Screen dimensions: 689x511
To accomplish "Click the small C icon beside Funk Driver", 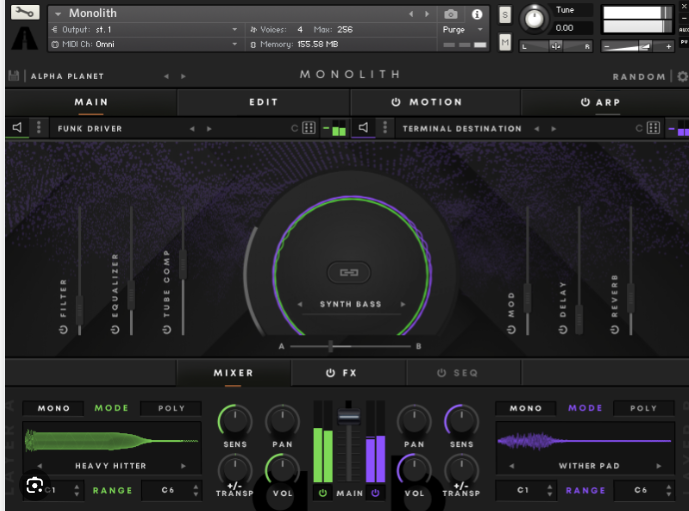I will click(x=294, y=128).
